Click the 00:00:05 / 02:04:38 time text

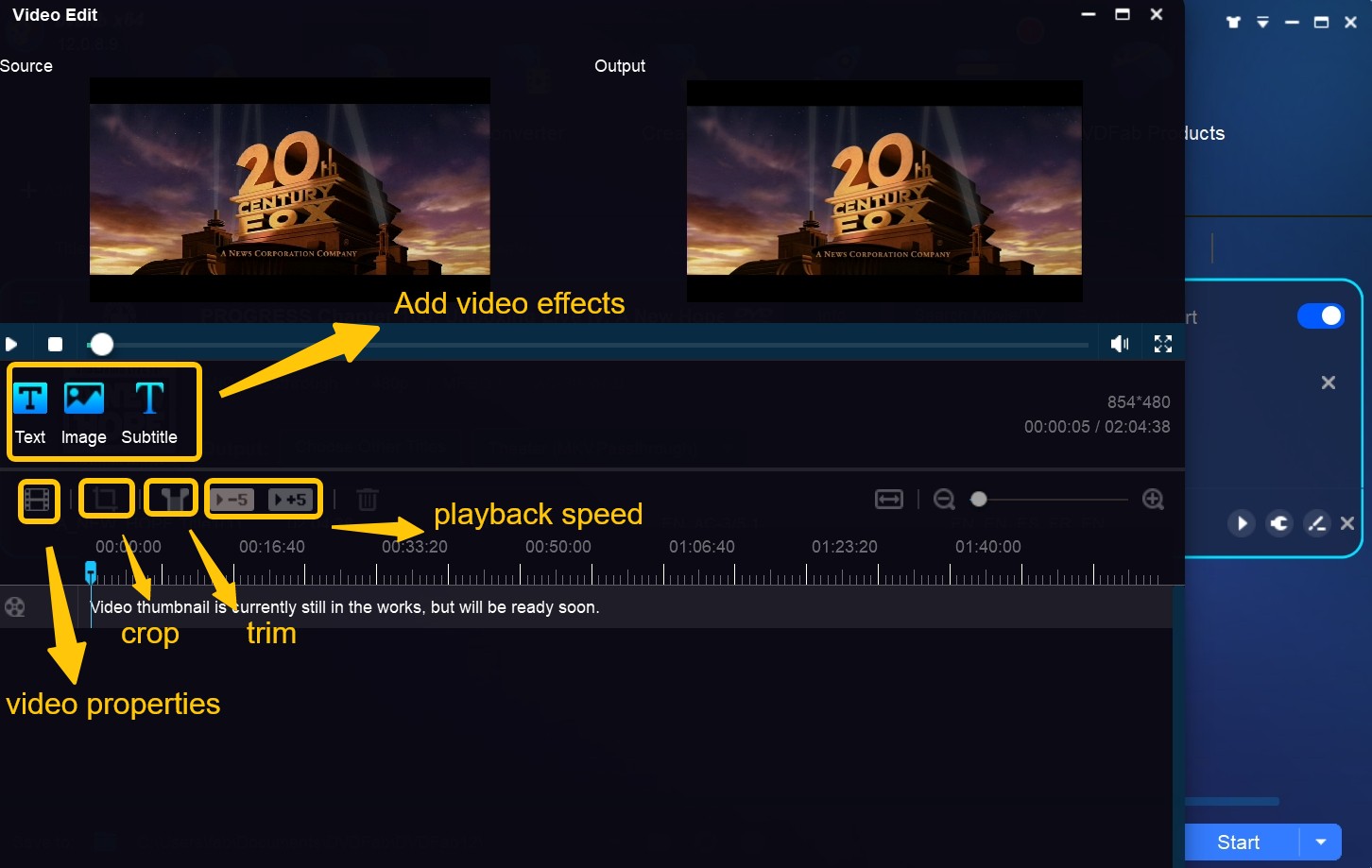[1097, 427]
